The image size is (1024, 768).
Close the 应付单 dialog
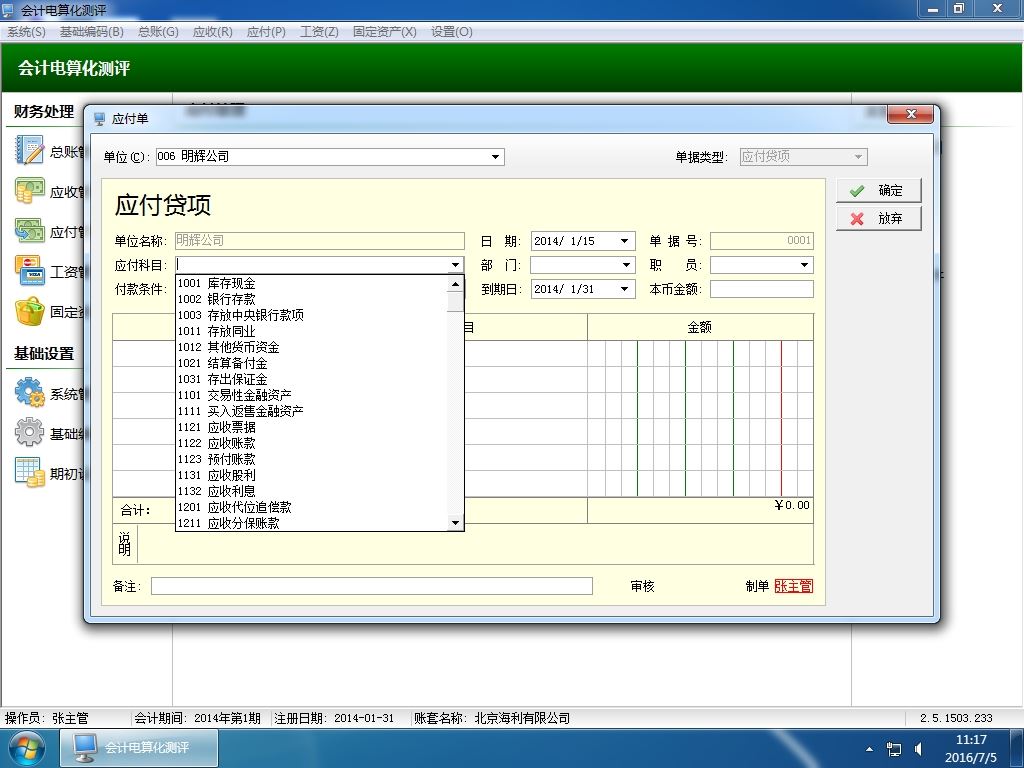click(911, 114)
